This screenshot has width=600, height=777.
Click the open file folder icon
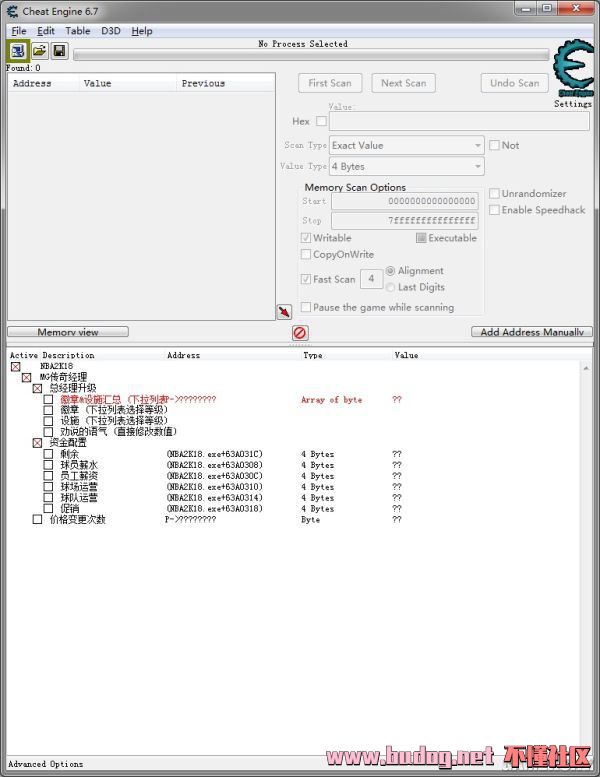click(40, 50)
